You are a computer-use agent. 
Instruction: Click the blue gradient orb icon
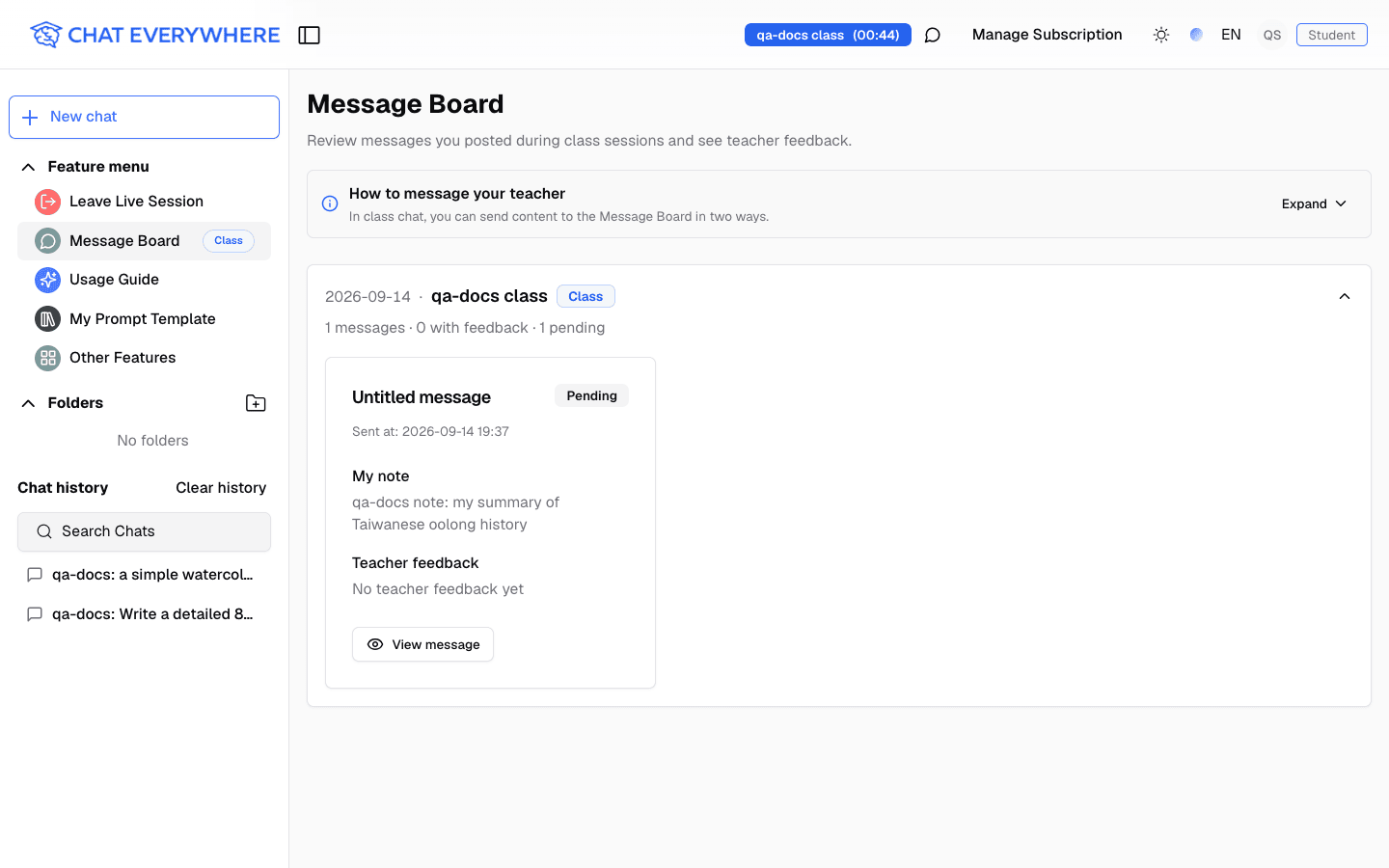tap(1196, 35)
